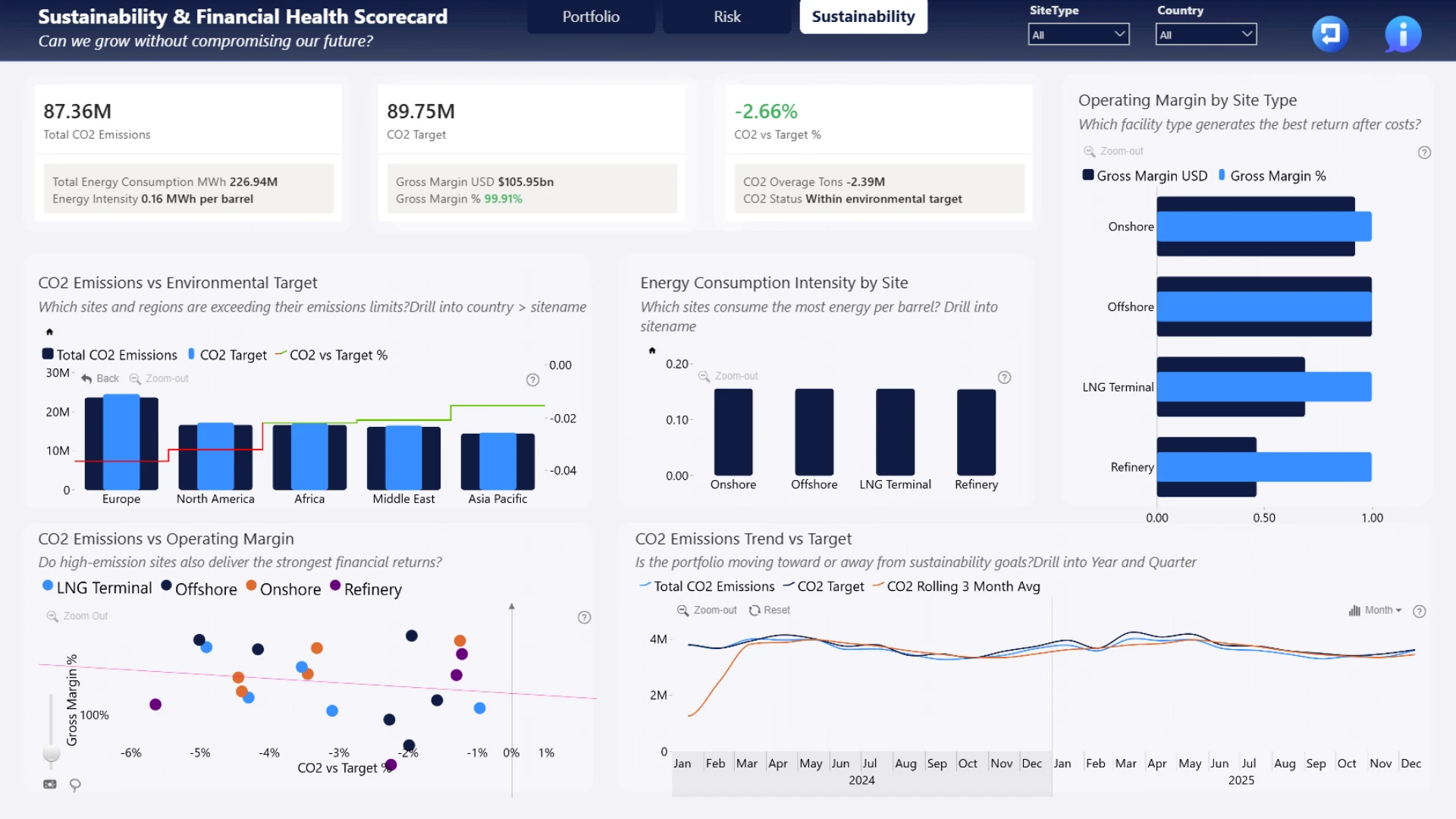1456x819 pixels.
Task: Open the Country dropdown
Action: pyautogui.click(x=1206, y=34)
